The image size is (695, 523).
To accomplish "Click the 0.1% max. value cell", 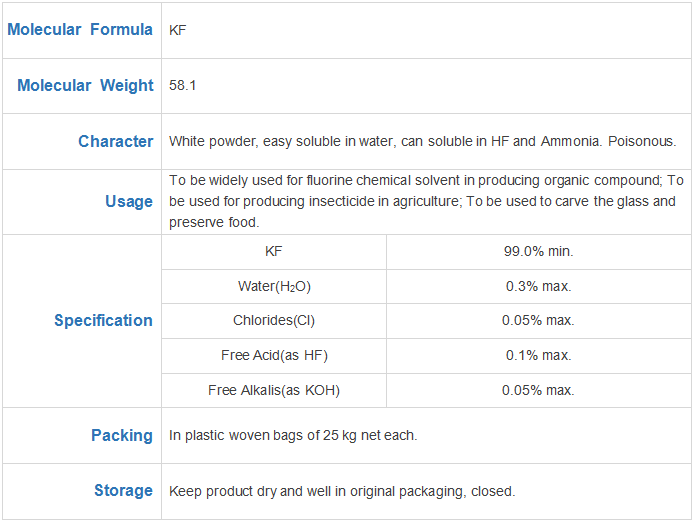I will pos(538,356).
